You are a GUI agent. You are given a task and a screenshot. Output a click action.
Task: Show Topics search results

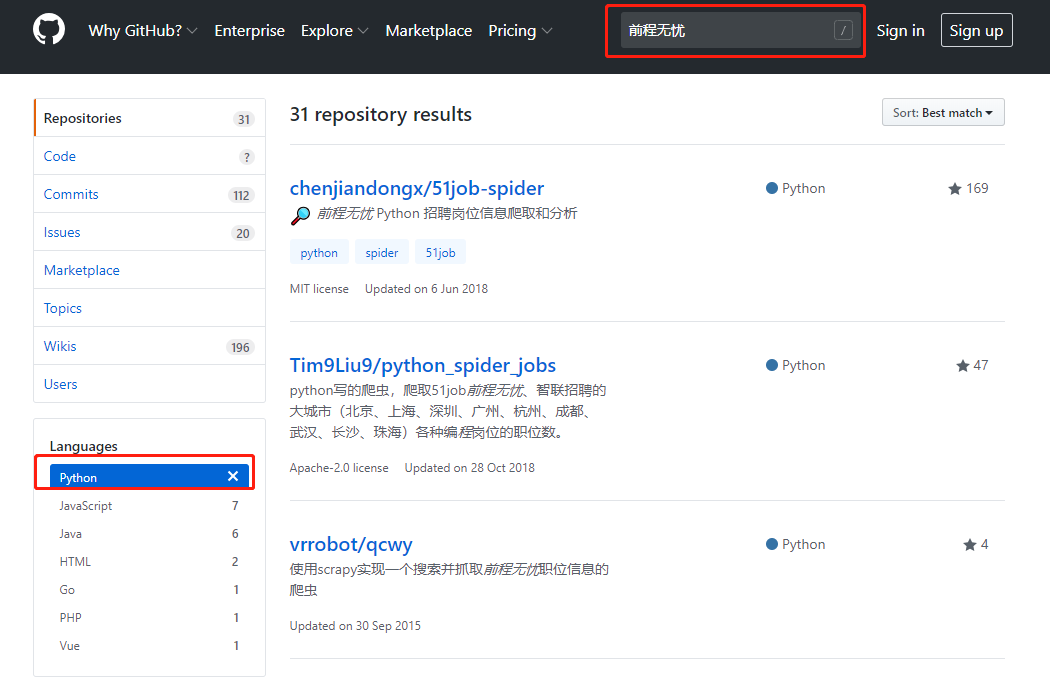pos(149,308)
